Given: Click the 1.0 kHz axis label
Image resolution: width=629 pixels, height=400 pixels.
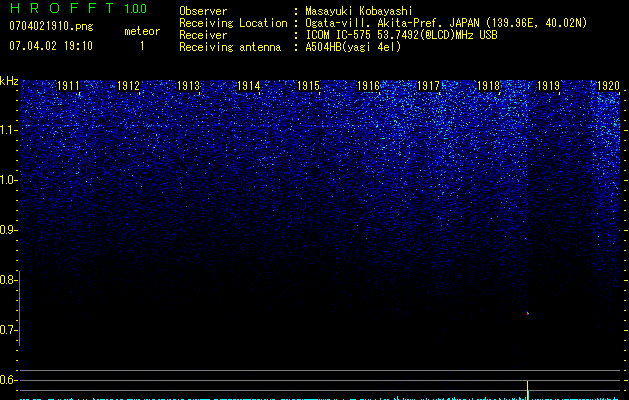Looking at the screenshot, I should tap(8, 180).
